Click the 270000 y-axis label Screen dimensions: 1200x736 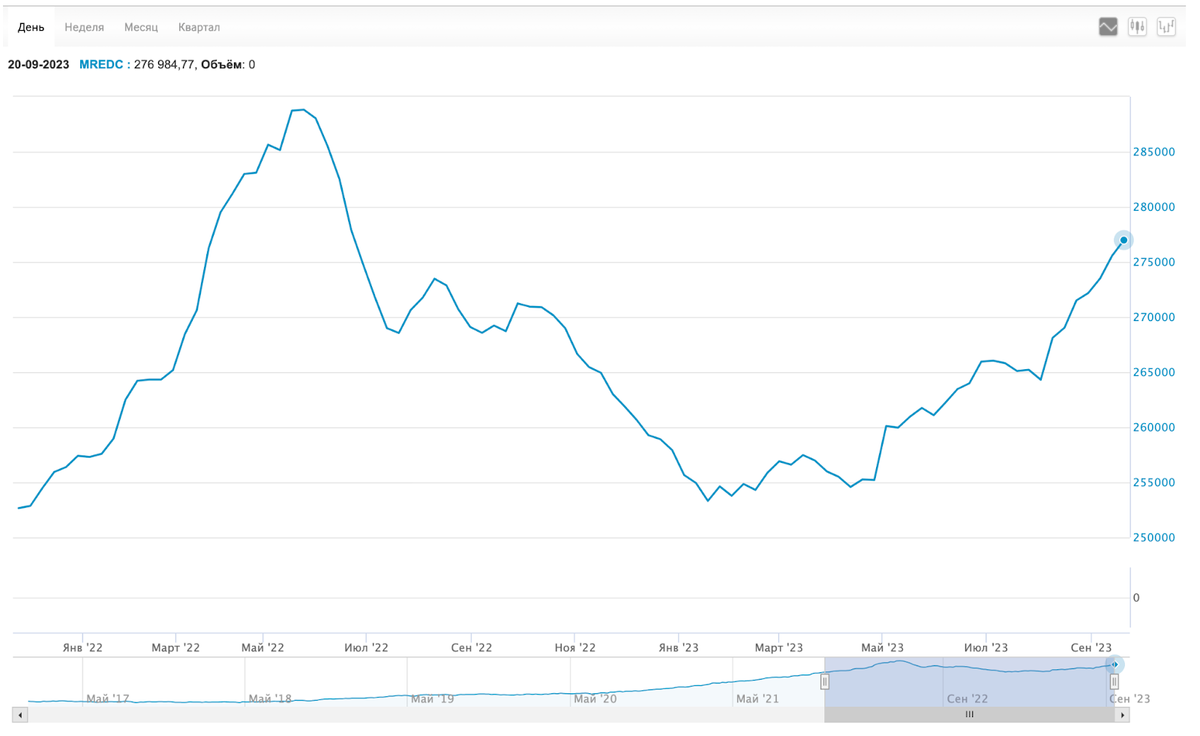point(1153,318)
